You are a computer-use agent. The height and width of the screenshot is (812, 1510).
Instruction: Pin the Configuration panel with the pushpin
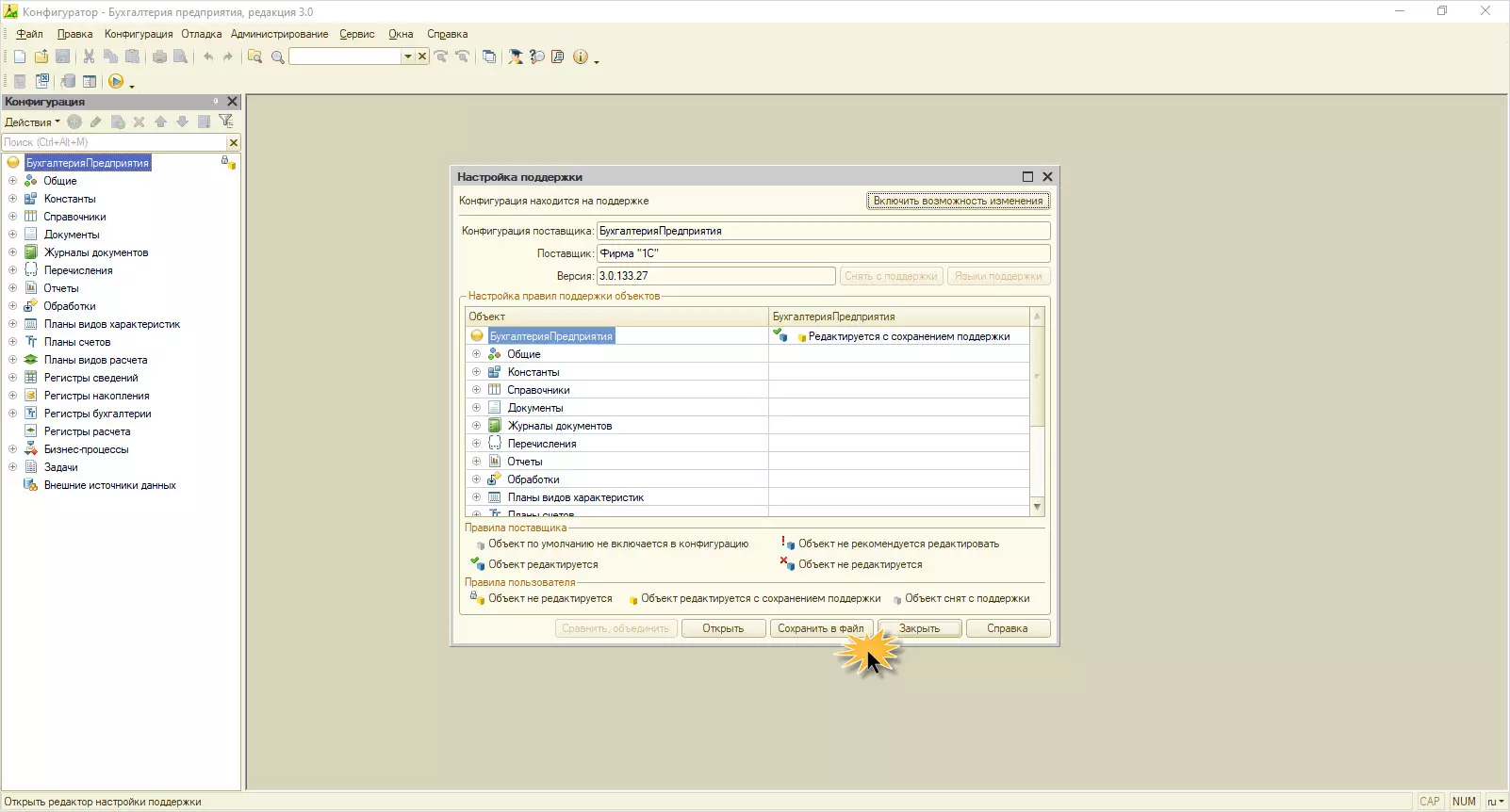(x=216, y=102)
